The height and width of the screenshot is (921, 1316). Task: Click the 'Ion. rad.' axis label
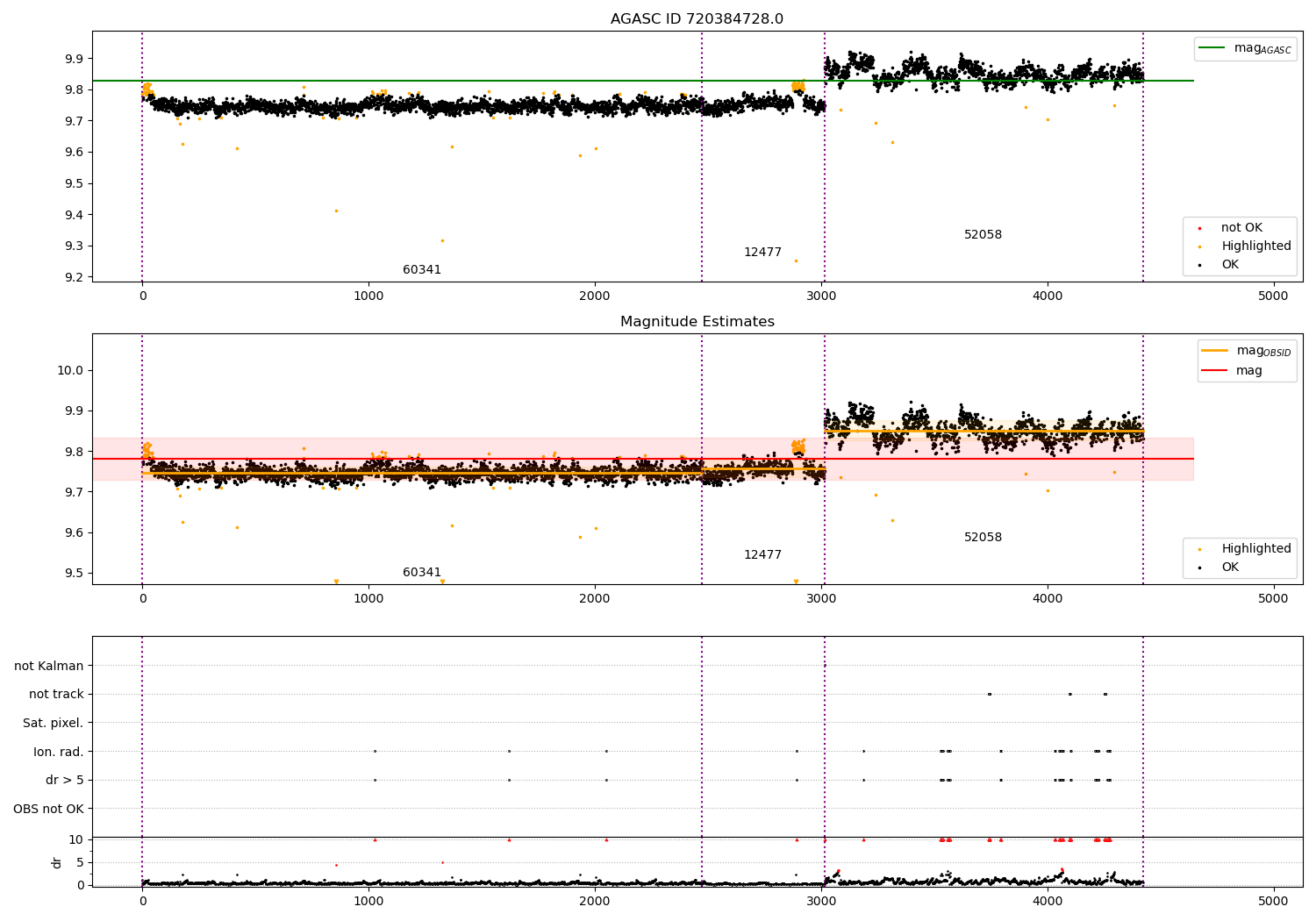[x=59, y=752]
